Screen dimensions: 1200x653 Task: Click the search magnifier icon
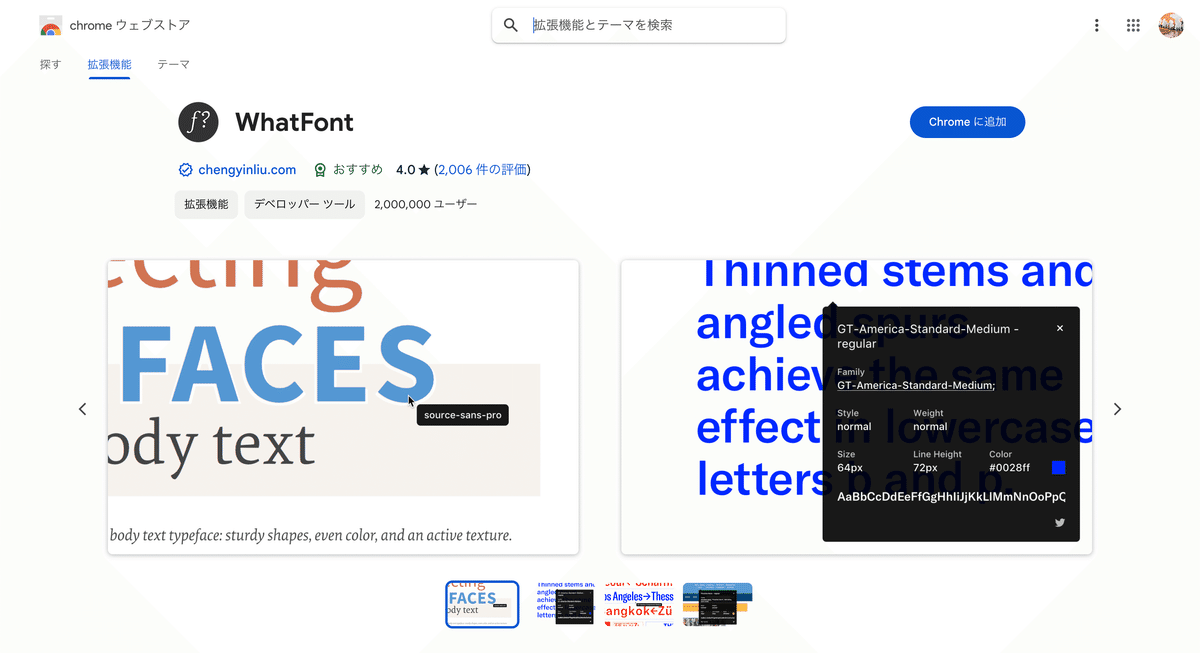[x=511, y=25]
